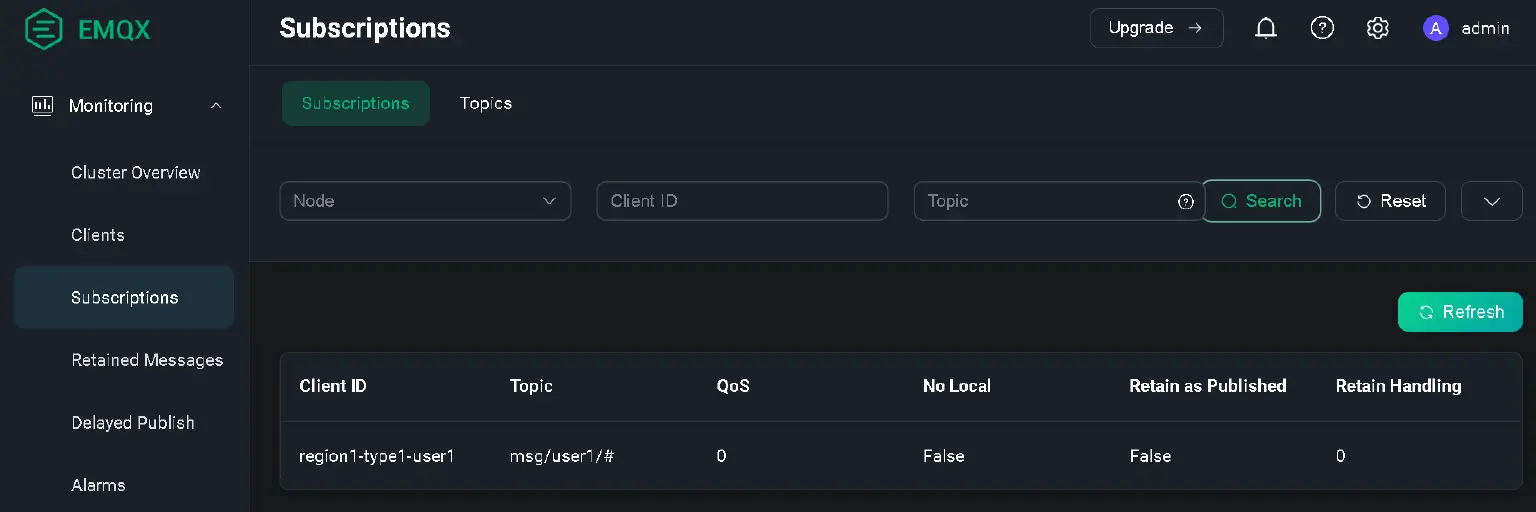
Task: Click the Monitoring chart icon in sidebar
Action: pyautogui.click(x=42, y=105)
